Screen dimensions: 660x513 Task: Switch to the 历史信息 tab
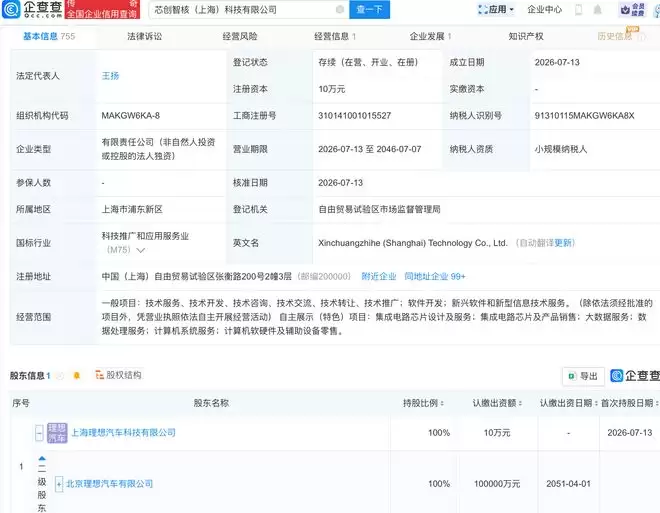click(615, 36)
